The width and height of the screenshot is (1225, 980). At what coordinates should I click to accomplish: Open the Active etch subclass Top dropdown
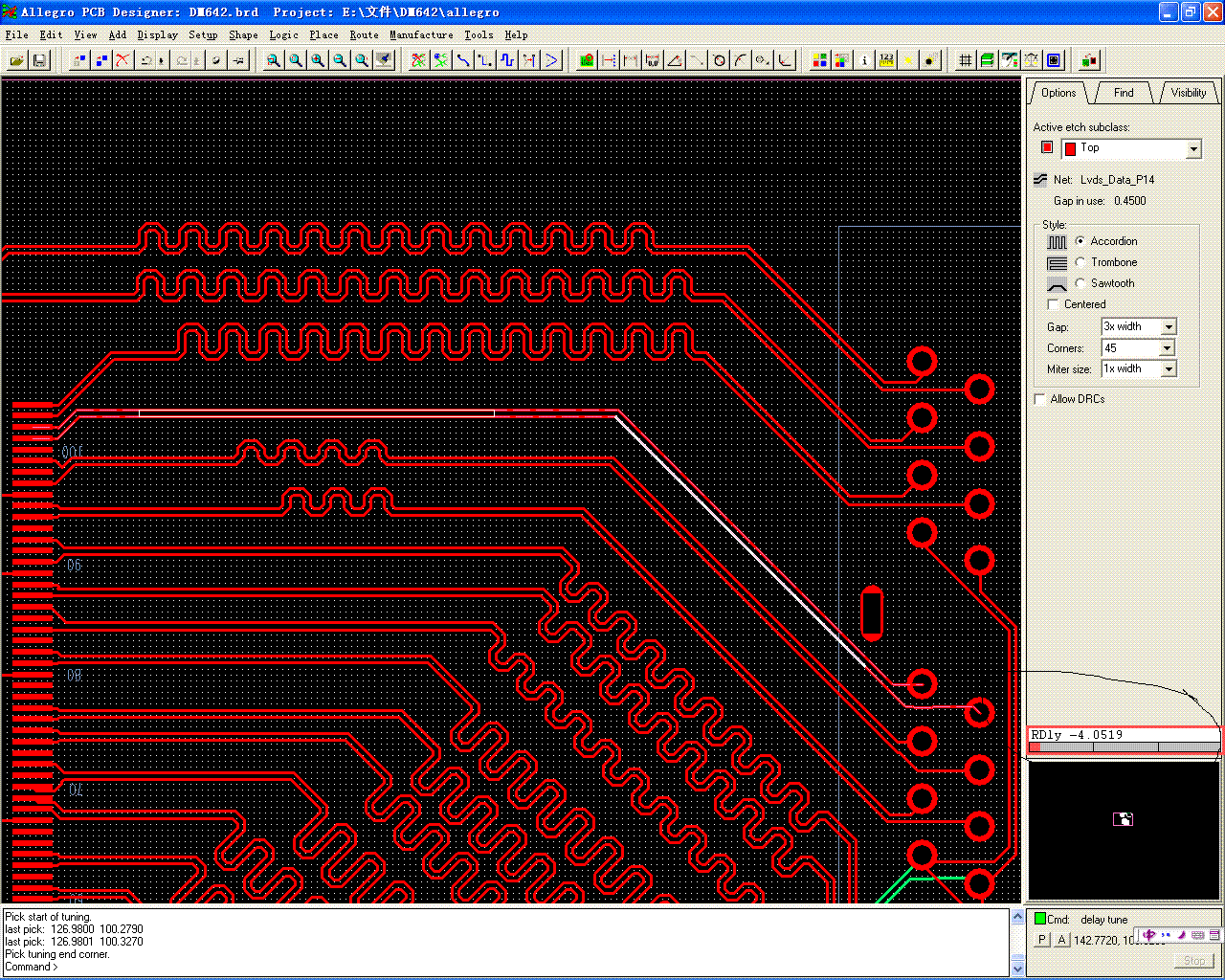pos(1193,149)
